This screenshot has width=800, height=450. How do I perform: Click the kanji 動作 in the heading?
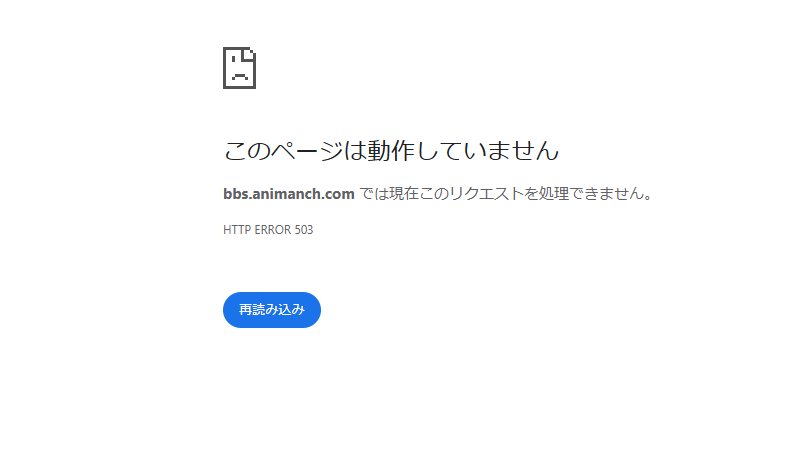click(391, 151)
